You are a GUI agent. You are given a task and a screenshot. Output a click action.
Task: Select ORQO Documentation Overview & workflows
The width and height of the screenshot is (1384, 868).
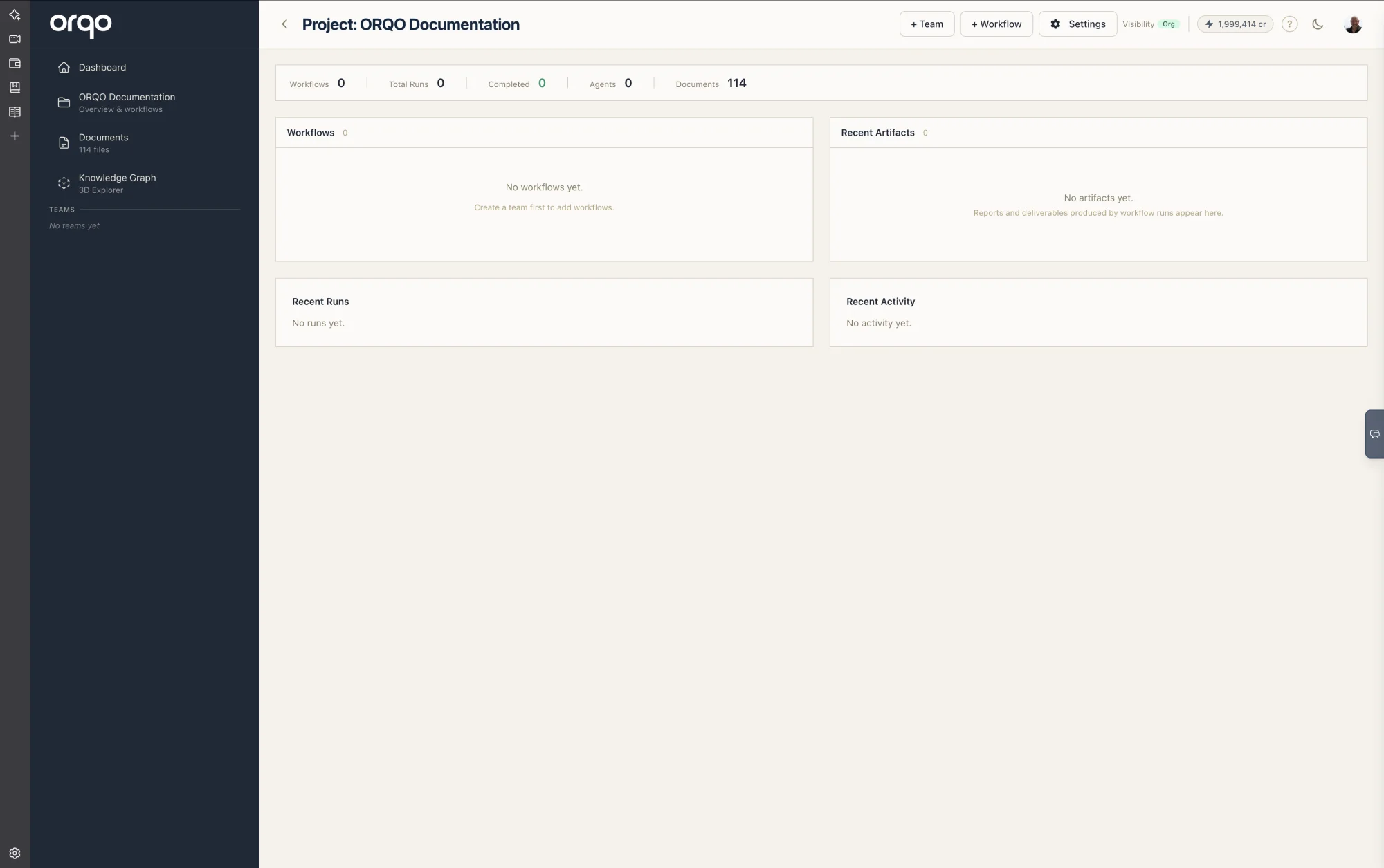pos(145,102)
